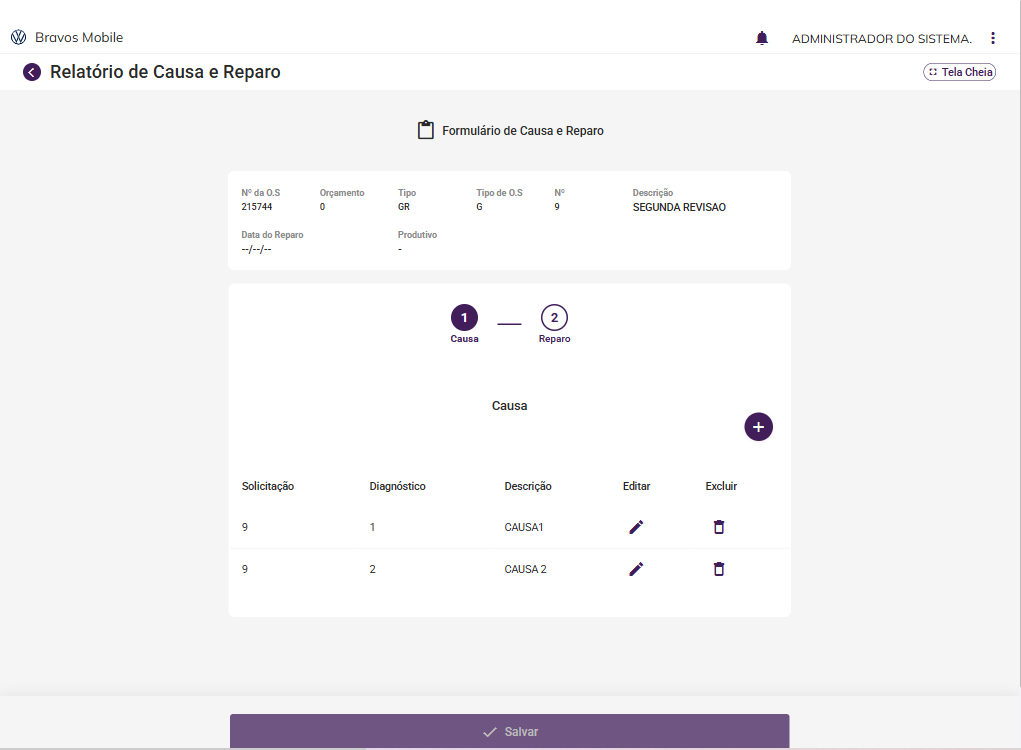Click the Tela Cheia fullscreen button
This screenshot has width=1021, height=750.
coord(960,72)
